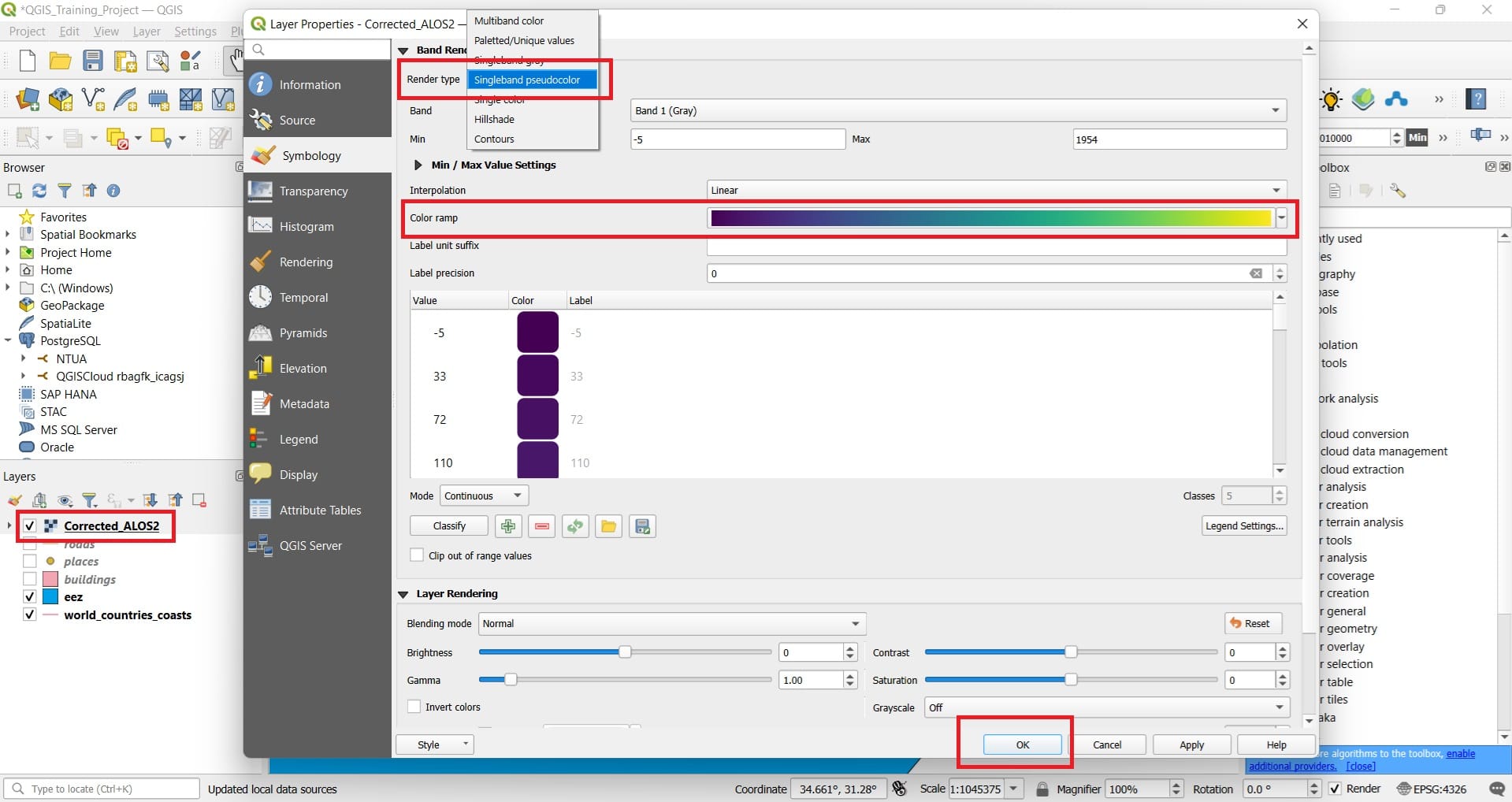Click New SpatiaLite Layer feather icon
Image resolution: width=1512 pixels, height=802 pixels.
[125, 99]
